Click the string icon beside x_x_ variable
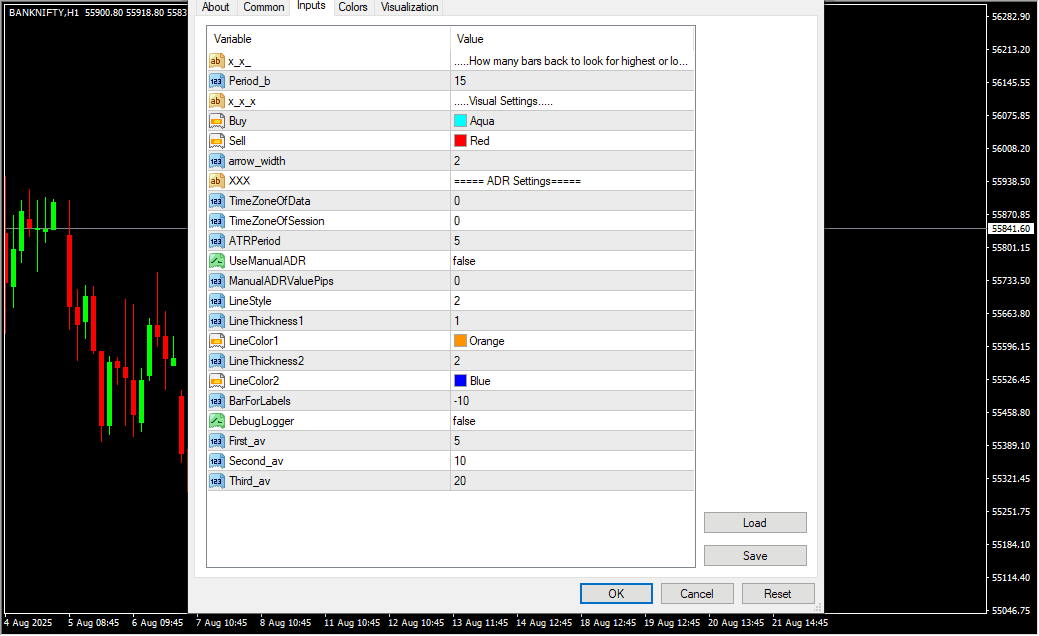This screenshot has height=636, width=1039. (x=216, y=61)
